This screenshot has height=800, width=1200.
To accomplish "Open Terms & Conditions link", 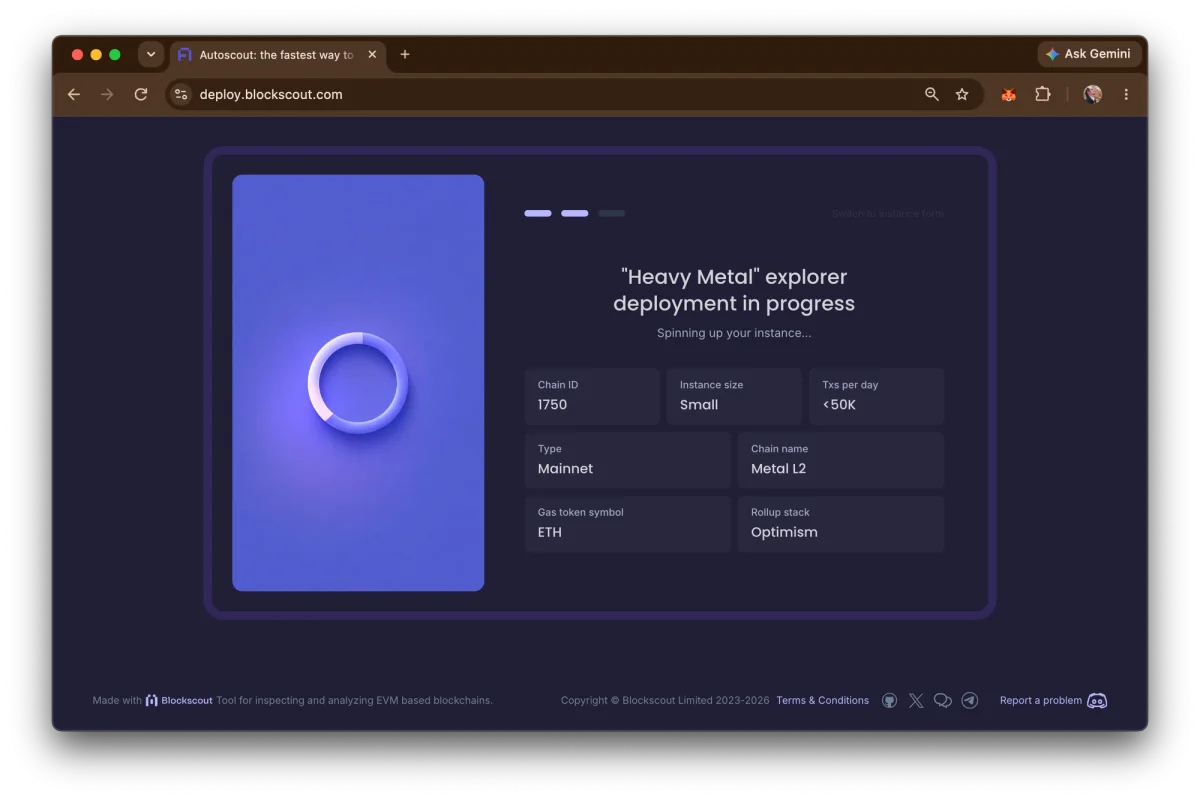I will [x=823, y=701].
